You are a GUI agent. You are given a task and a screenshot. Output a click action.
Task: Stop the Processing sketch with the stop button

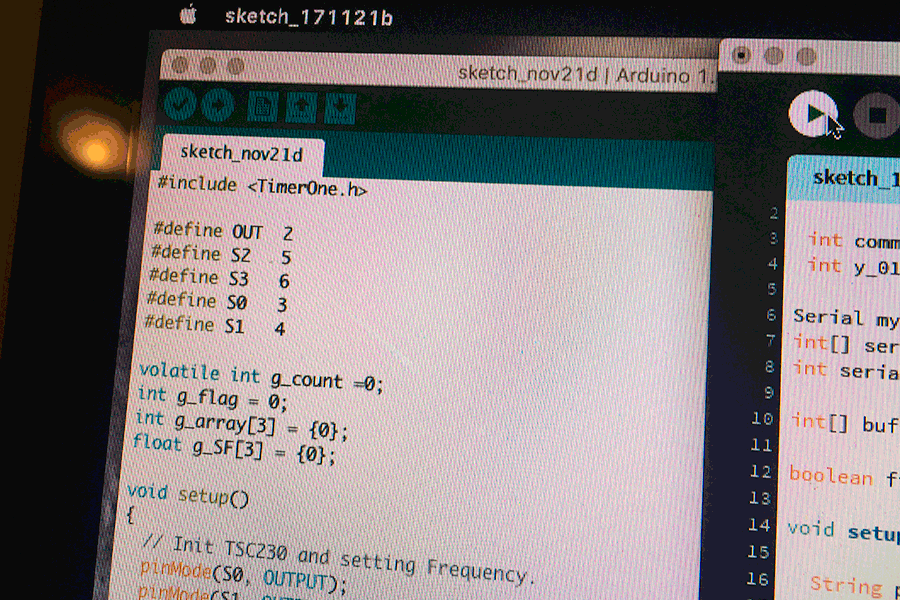pos(877,116)
